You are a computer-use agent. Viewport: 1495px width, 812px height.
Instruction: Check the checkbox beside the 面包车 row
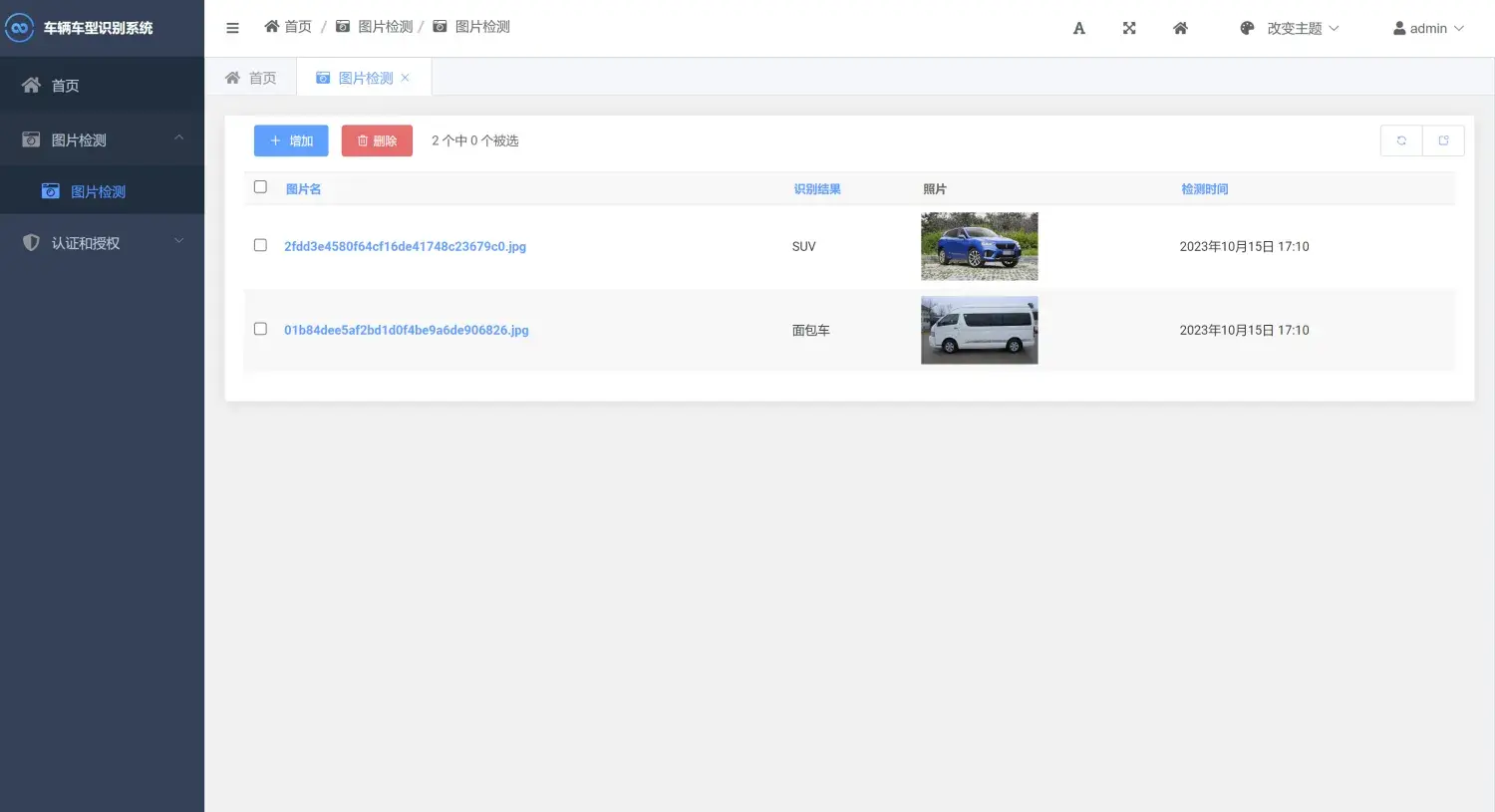[x=260, y=328]
